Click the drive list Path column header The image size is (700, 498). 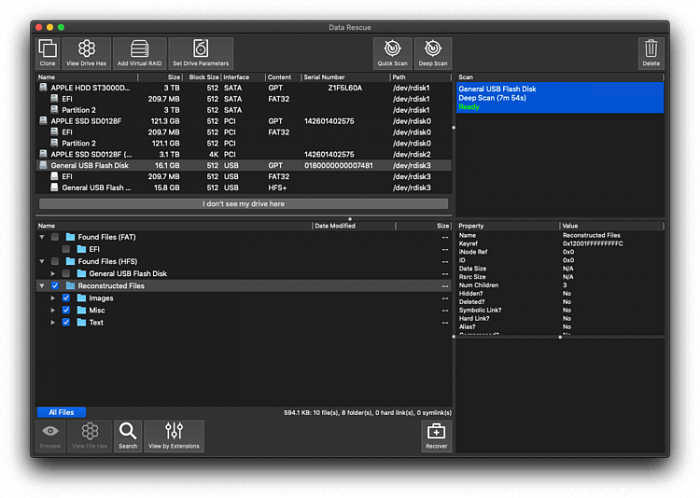pos(421,77)
